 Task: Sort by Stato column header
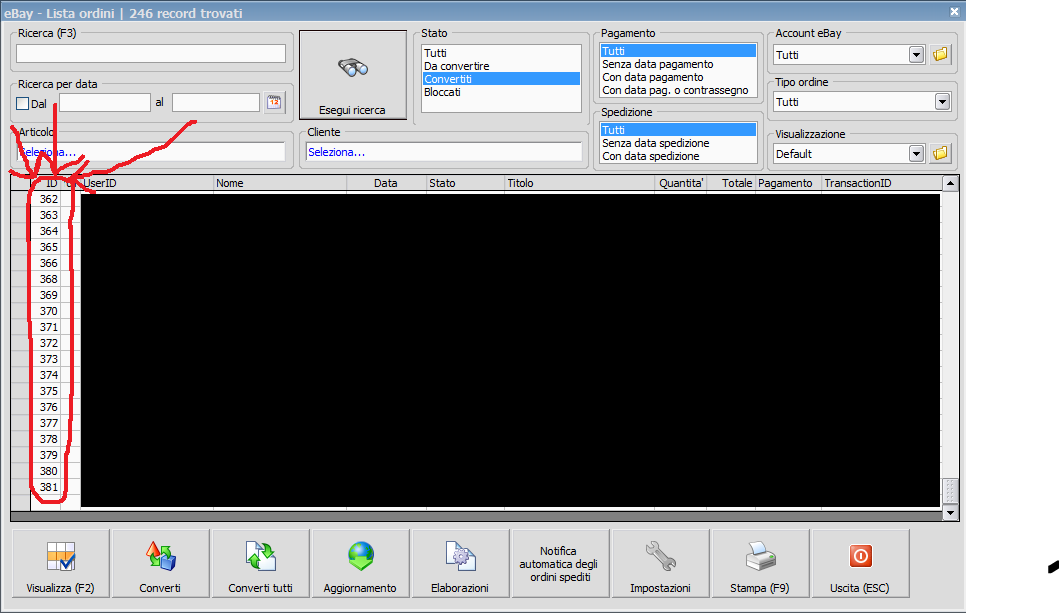click(466, 183)
